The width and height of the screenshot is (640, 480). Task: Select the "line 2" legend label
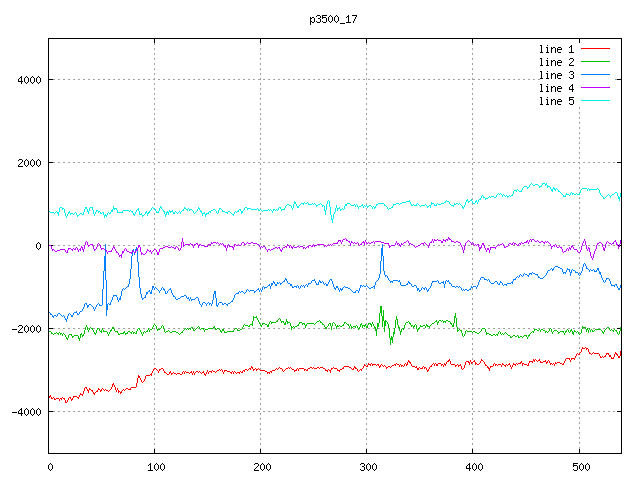(x=556, y=62)
